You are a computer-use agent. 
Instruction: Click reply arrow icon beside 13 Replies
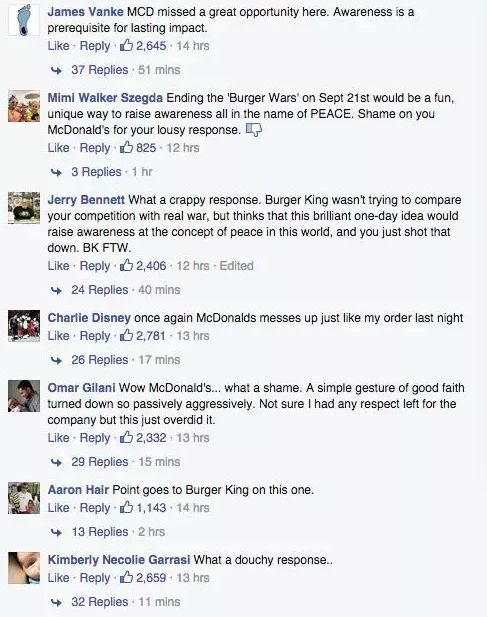click(57, 532)
